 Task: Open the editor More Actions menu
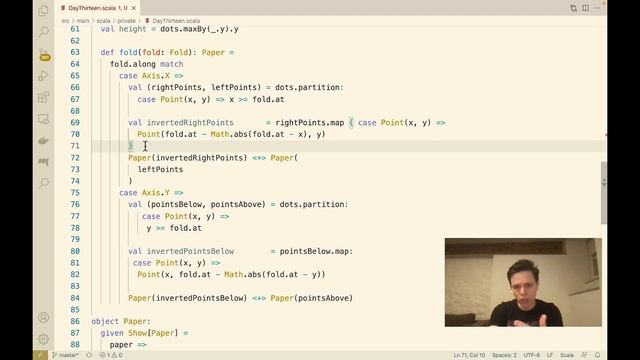point(597,8)
